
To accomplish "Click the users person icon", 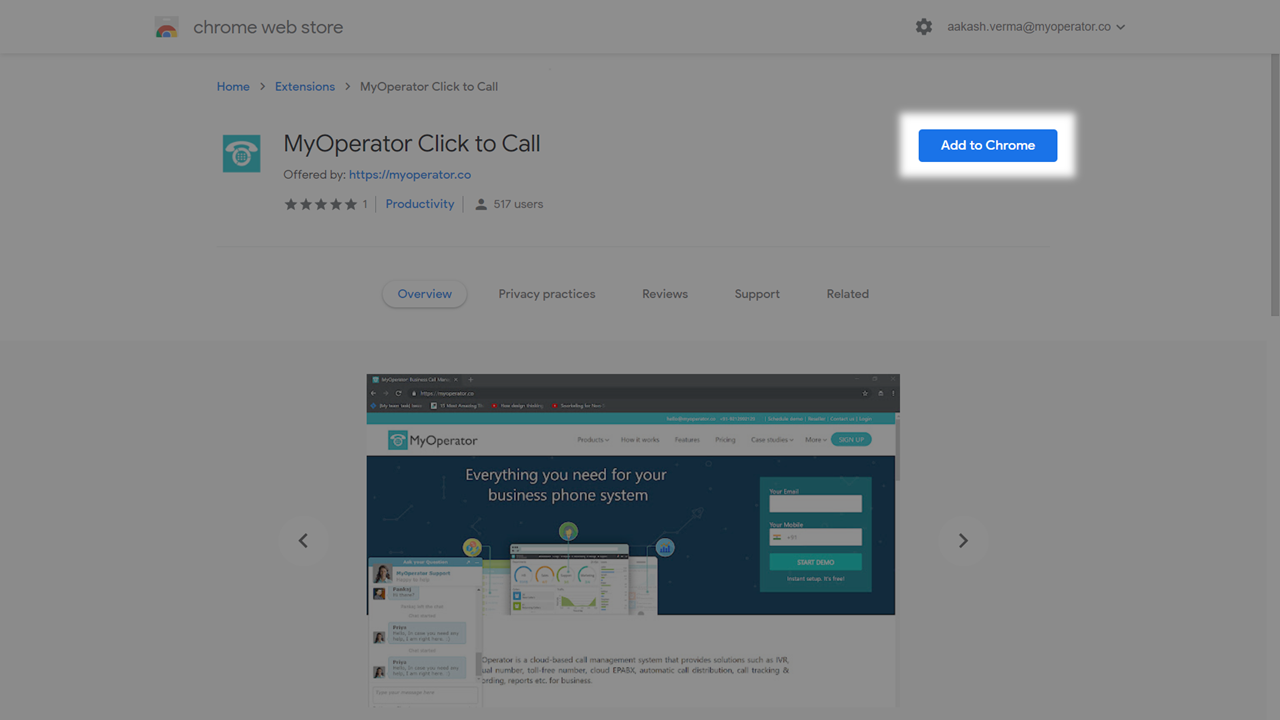I will (x=481, y=204).
